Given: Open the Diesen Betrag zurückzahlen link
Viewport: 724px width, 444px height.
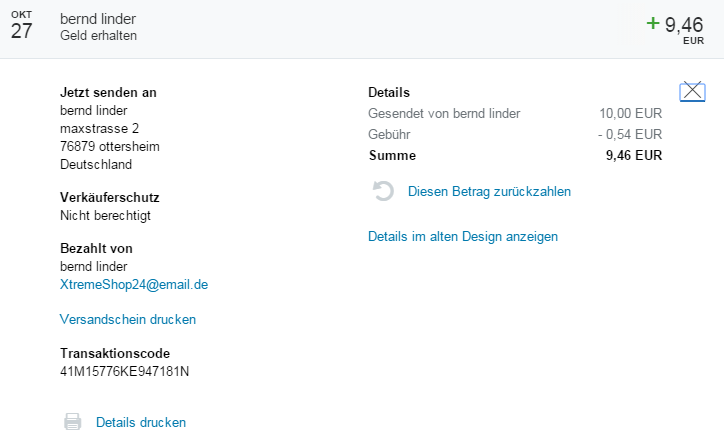Looking at the screenshot, I should 489,191.
